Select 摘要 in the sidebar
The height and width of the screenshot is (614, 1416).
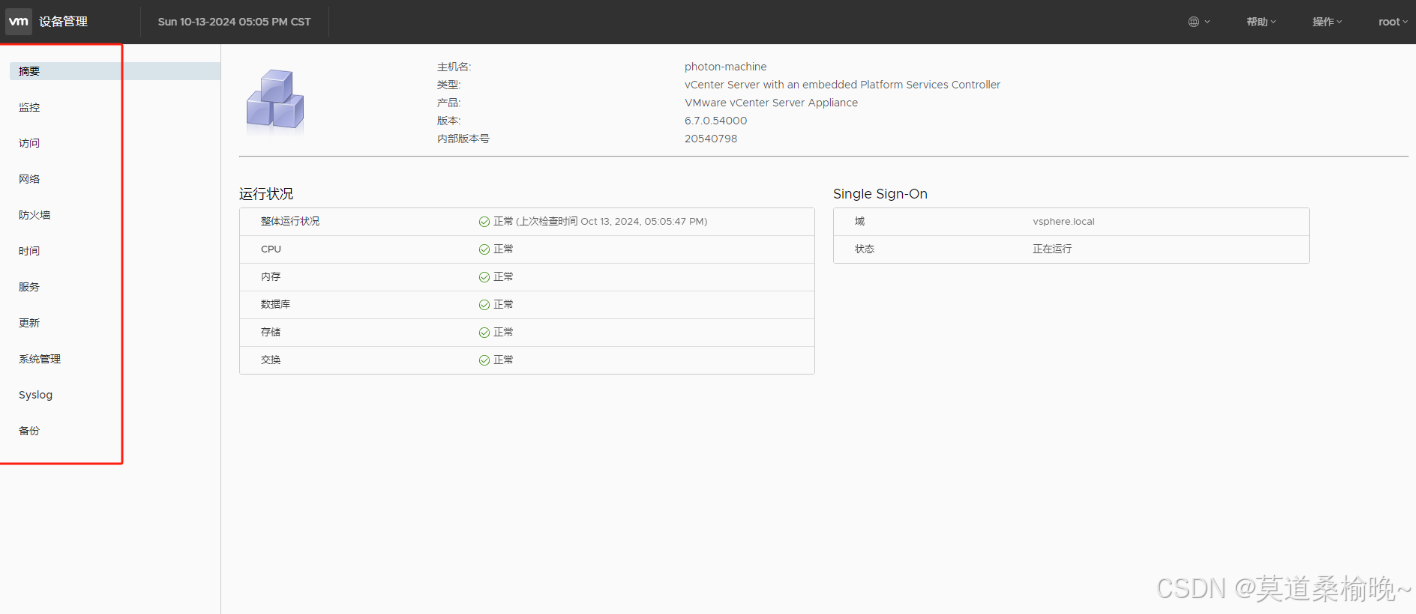114,71
